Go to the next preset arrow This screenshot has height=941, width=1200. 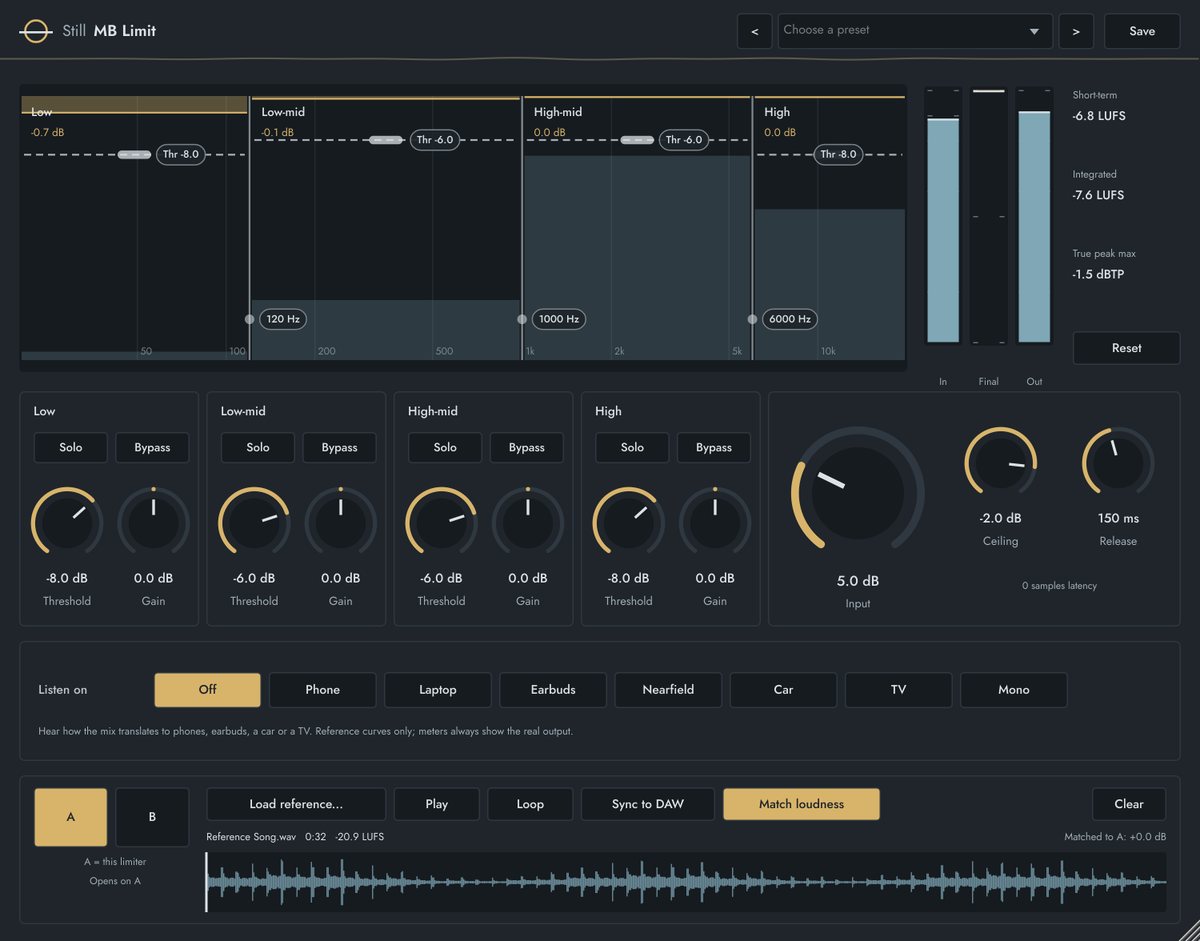(1076, 31)
